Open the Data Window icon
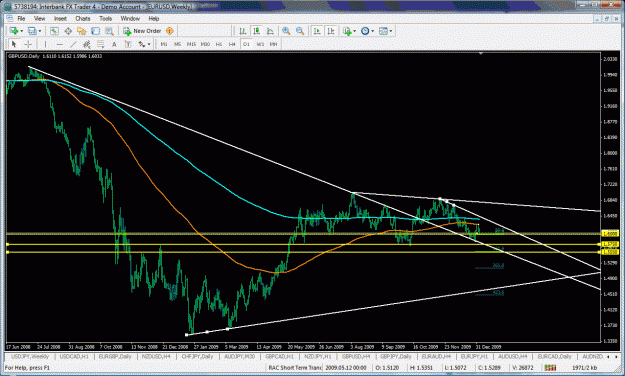This screenshot has height=376, width=625. (x=68, y=31)
